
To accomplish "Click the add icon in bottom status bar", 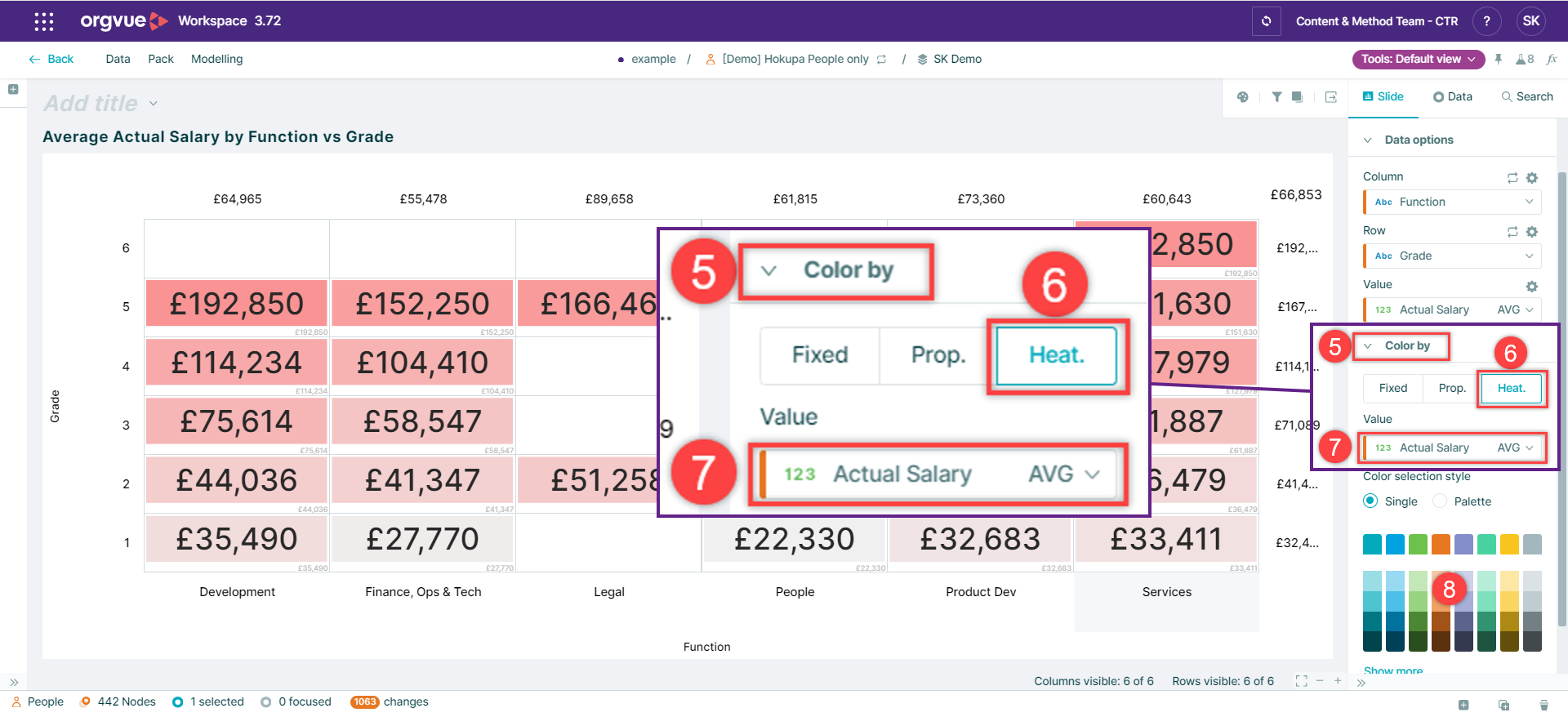I will [x=1463, y=705].
